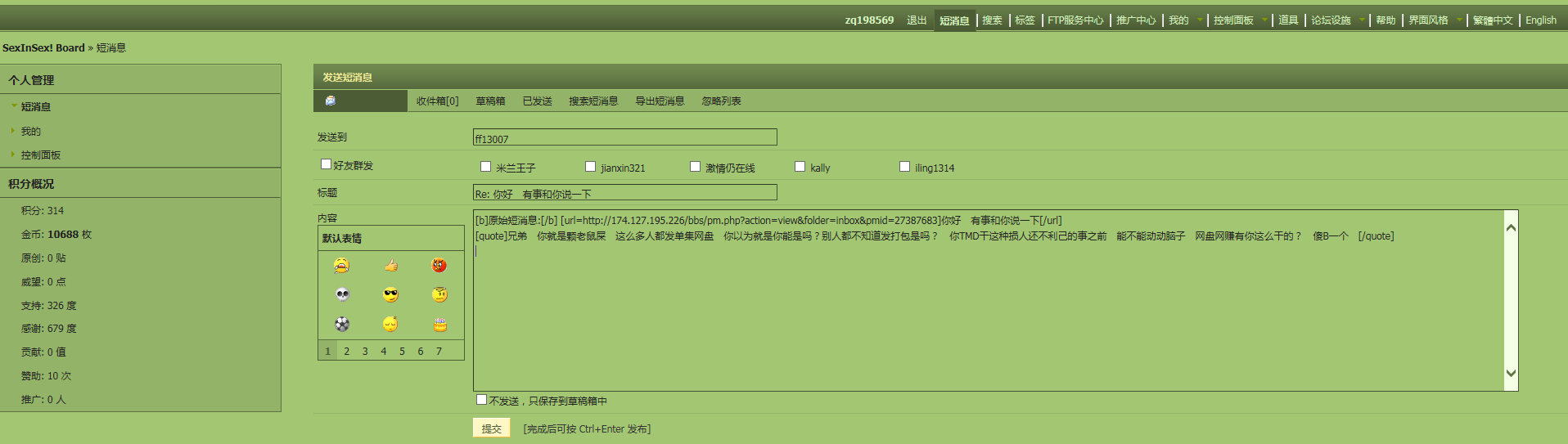Click the 感谢: 679 度 text

[49, 329]
